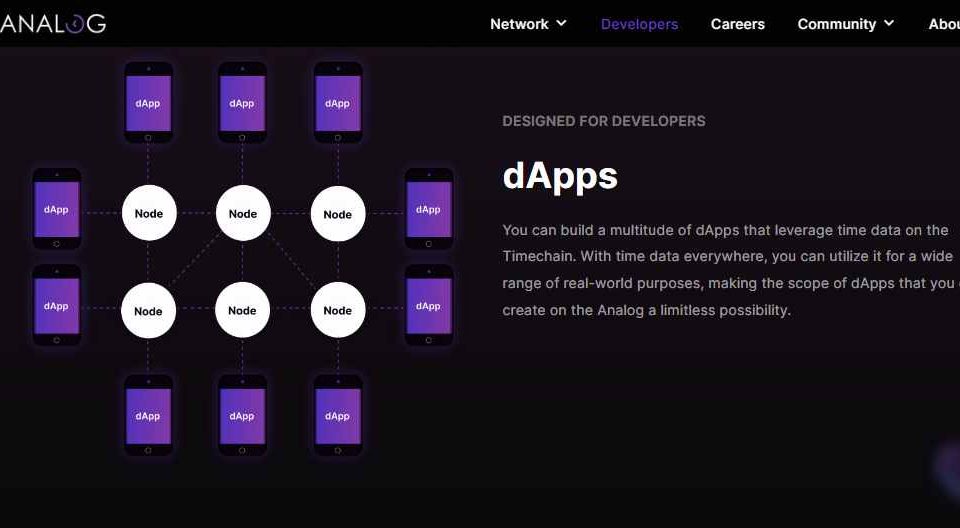
Task: Select the lower-left Node circle
Action: pyautogui.click(x=148, y=311)
